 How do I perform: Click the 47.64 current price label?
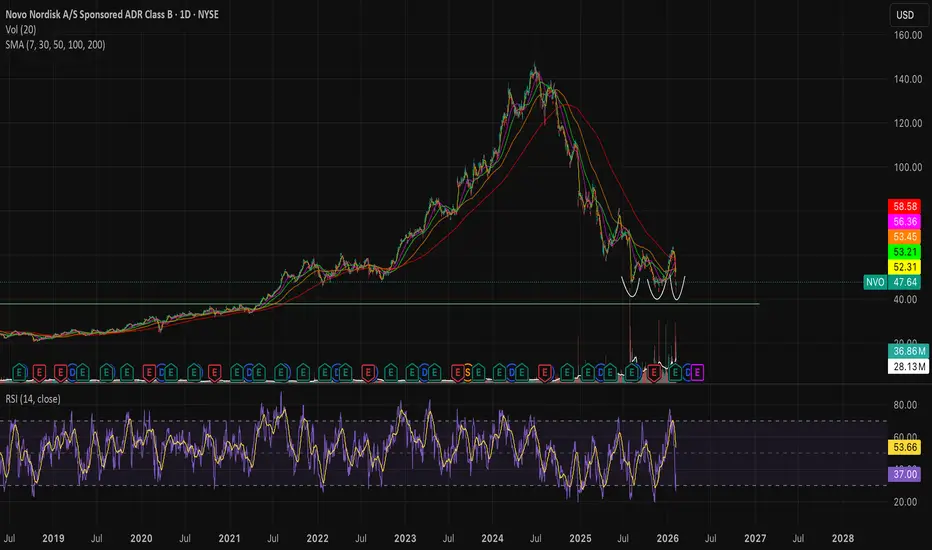905,282
